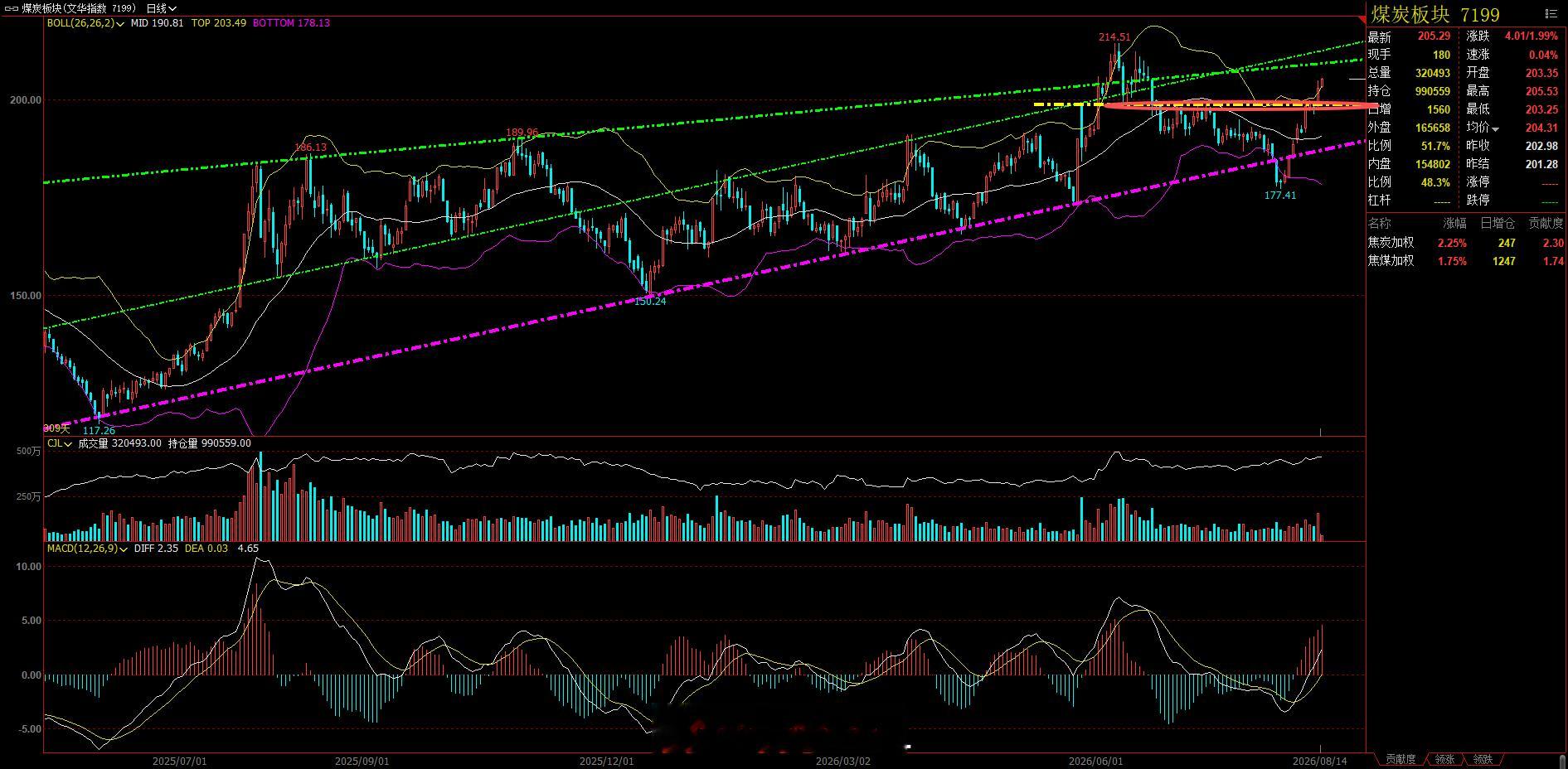This screenshot has width=1568, height=769.
Task: Click the 214.51 high price label
Action: pyautogui.click(x=1114, y=37)
